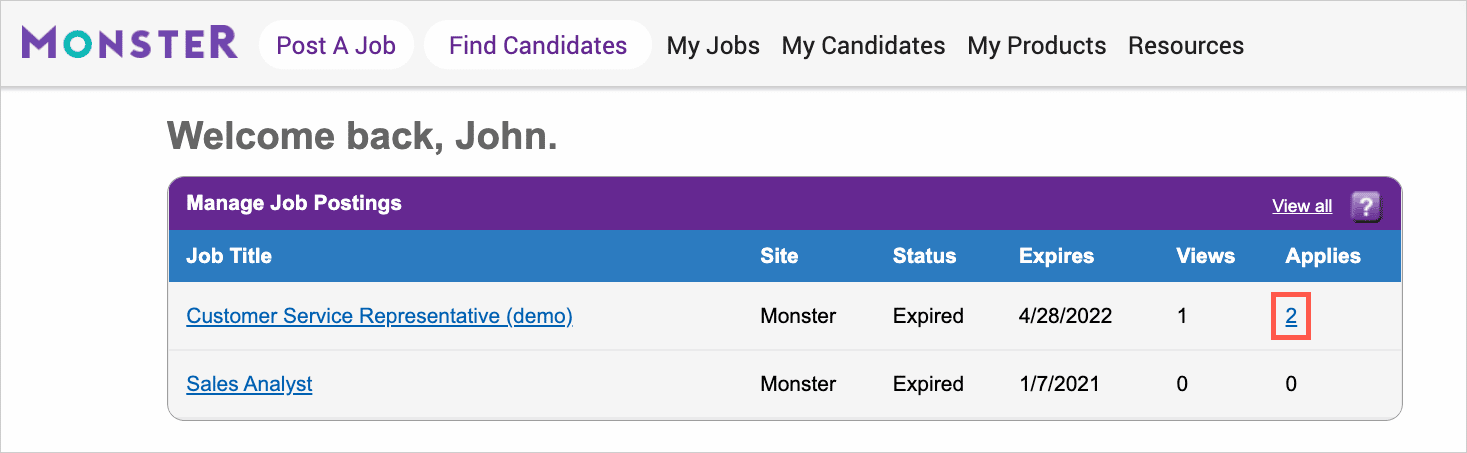This screenshot has width=1467, height=453.
Task: Click the Expires column header
Action: click(1056, 256)
